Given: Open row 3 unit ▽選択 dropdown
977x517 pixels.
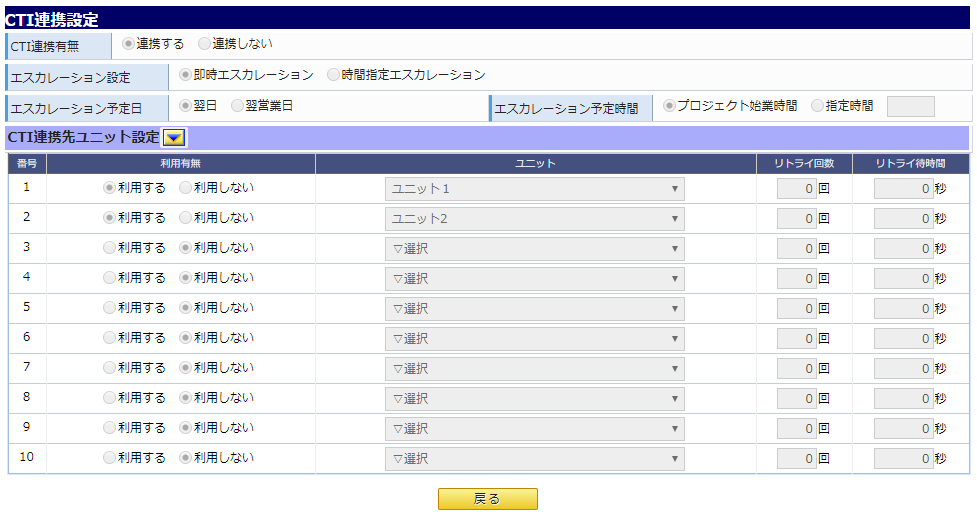Looking at the screenshot, I should (535, 249).
